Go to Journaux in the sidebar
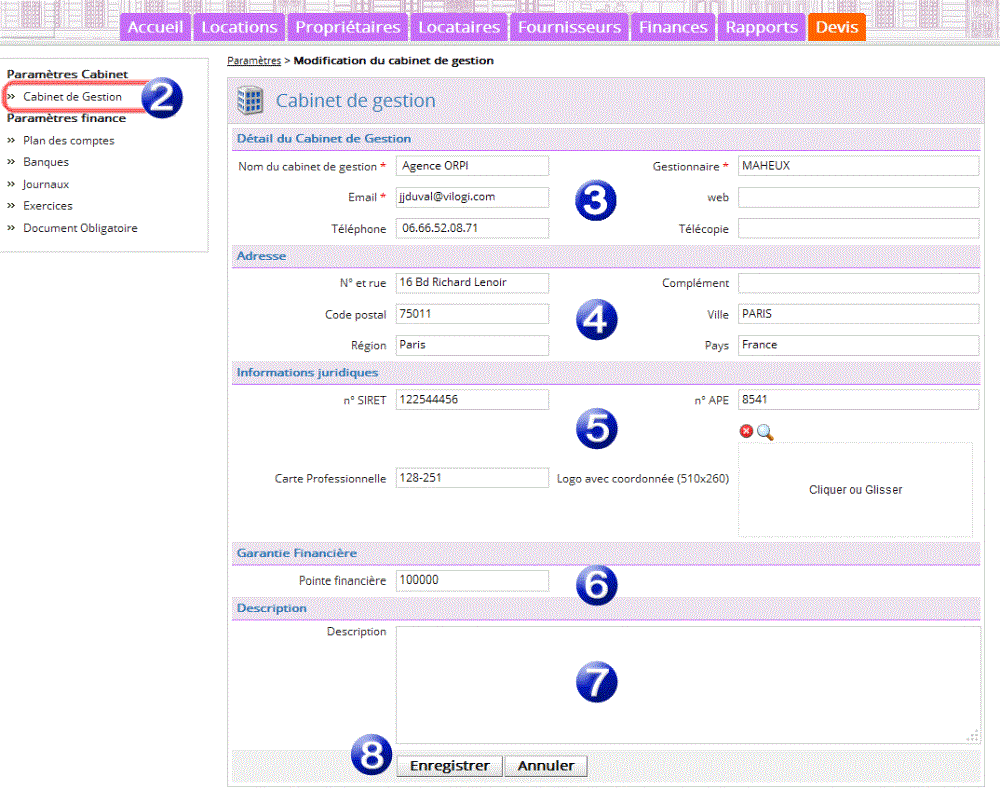 coord(46,184)
